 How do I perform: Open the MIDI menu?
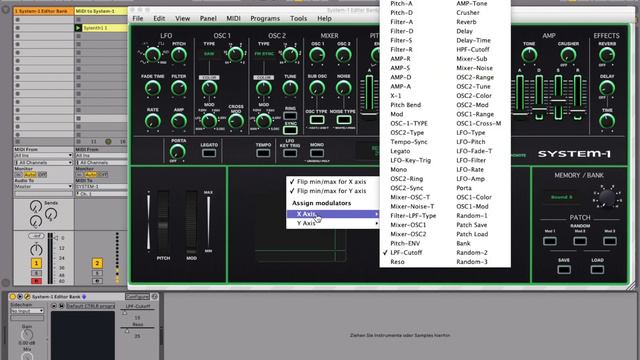point(233,18)
